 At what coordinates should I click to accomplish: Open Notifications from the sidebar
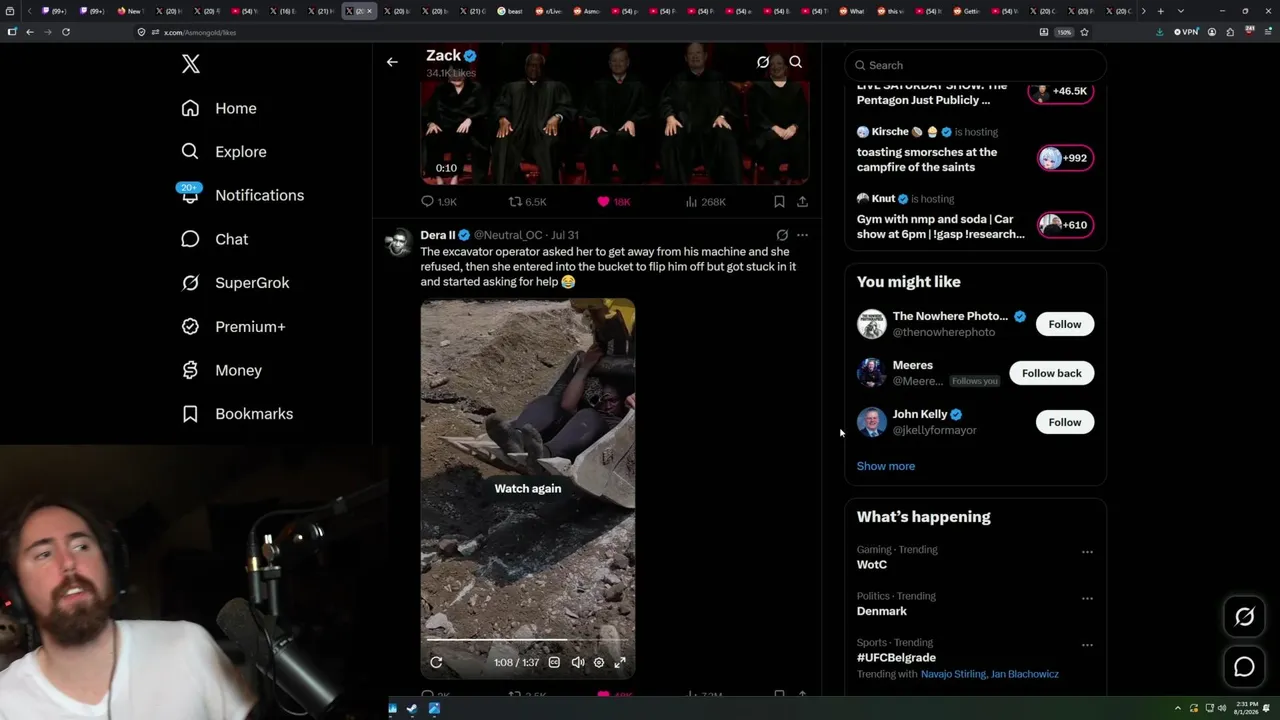pyautogui.click(x=242, y=195)
